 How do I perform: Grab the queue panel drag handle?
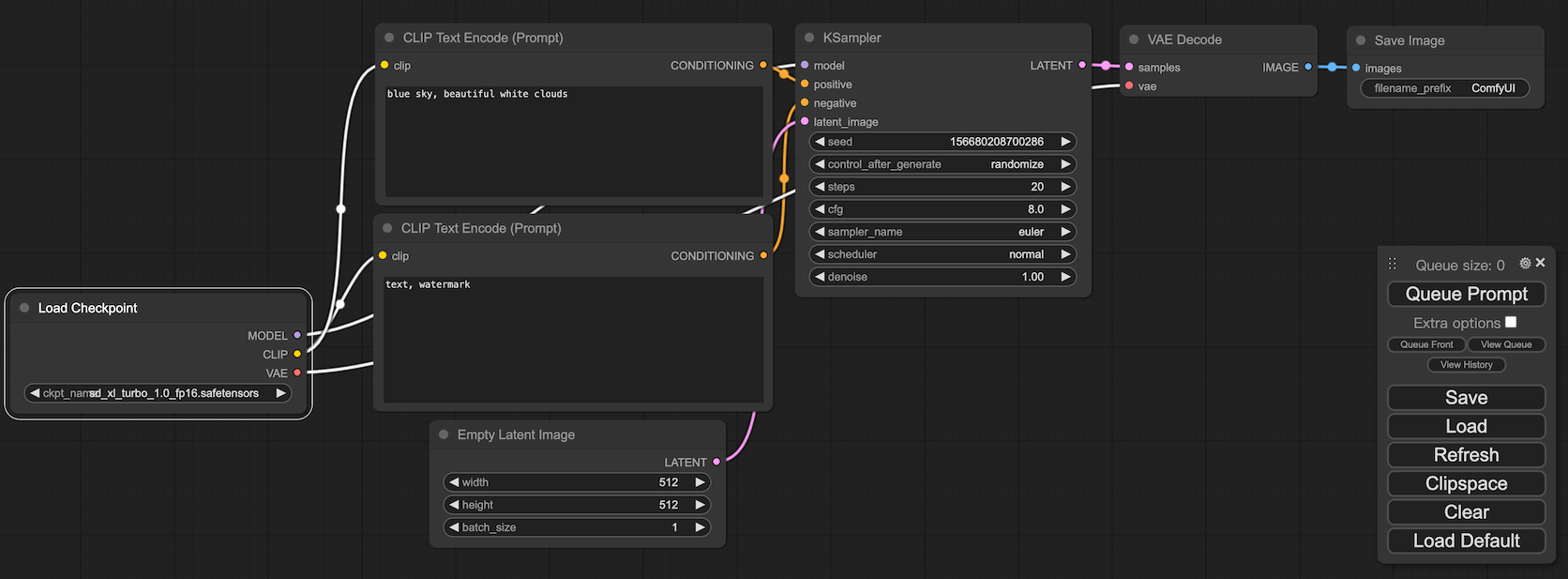tap(1392, 265)
